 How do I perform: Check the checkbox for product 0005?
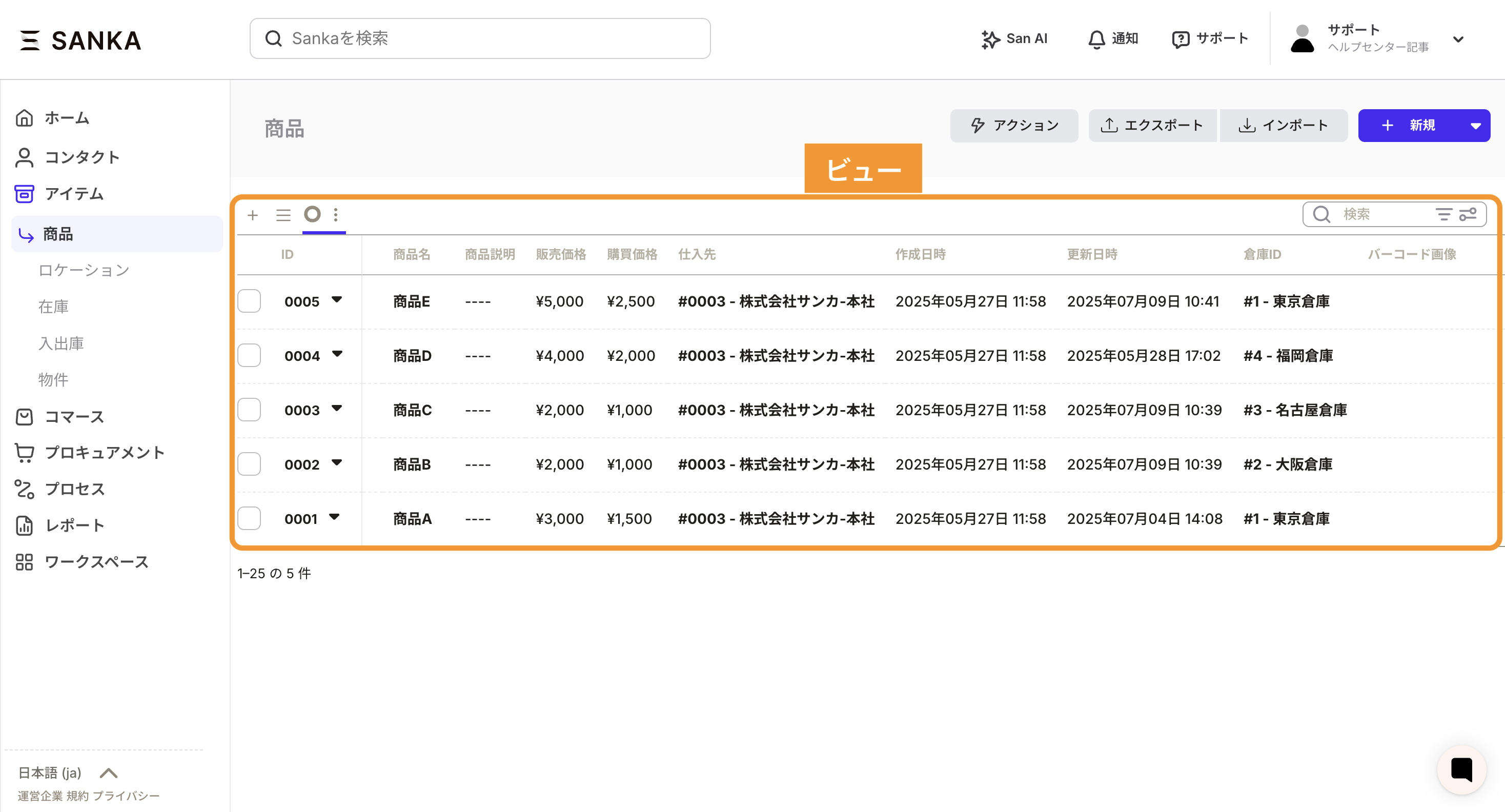point(250,301)
